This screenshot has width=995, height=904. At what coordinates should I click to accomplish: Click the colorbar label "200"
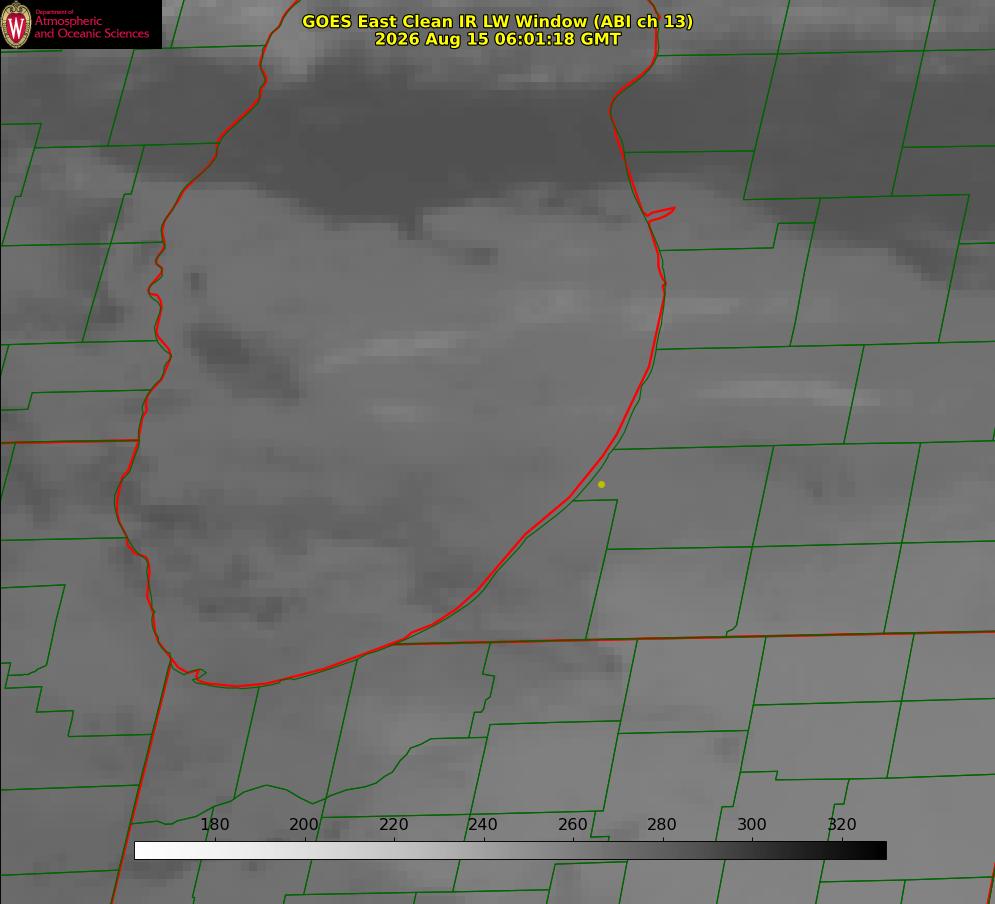click(304, 824)
